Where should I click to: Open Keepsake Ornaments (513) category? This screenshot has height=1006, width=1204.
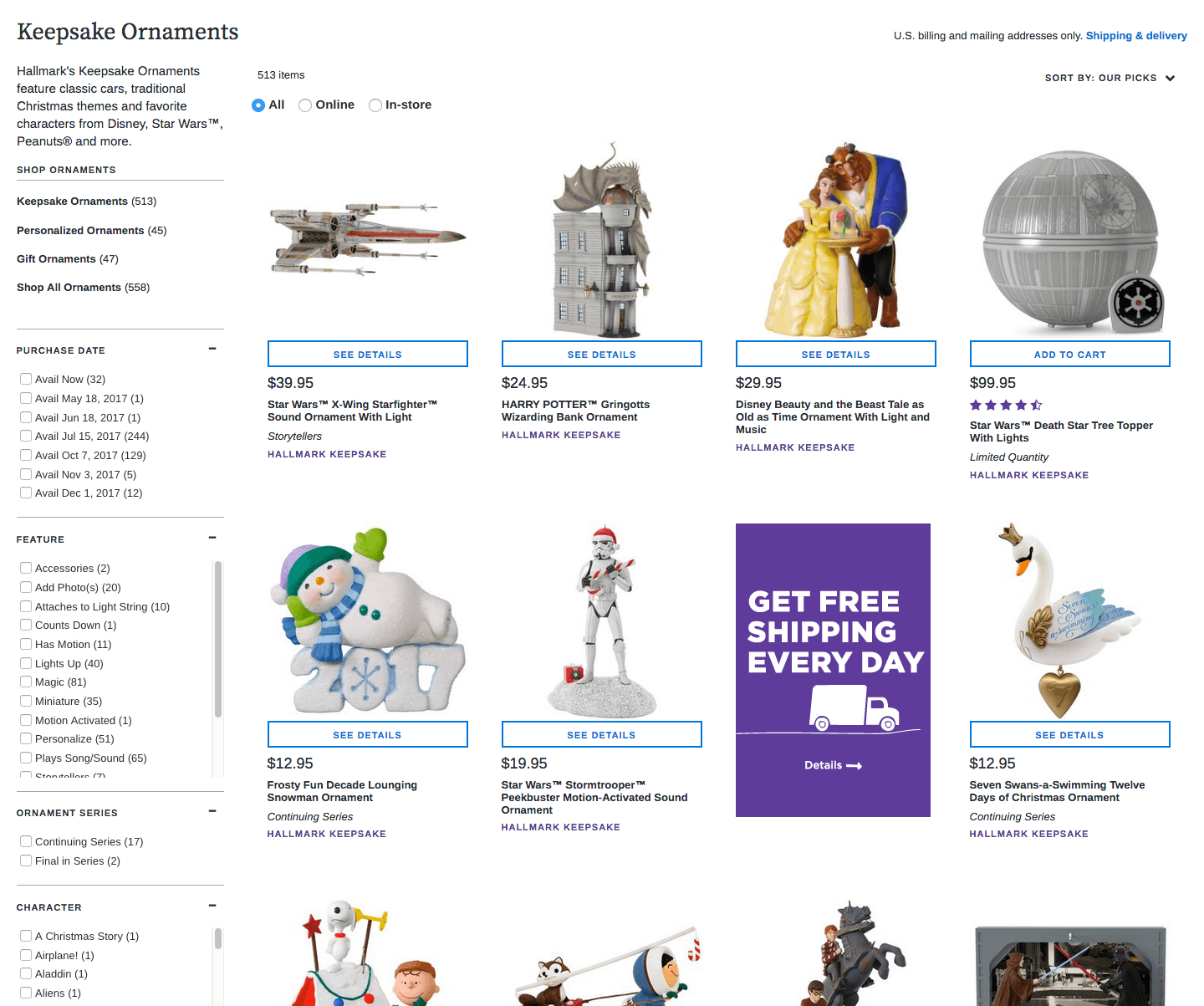tap(86, 202)
